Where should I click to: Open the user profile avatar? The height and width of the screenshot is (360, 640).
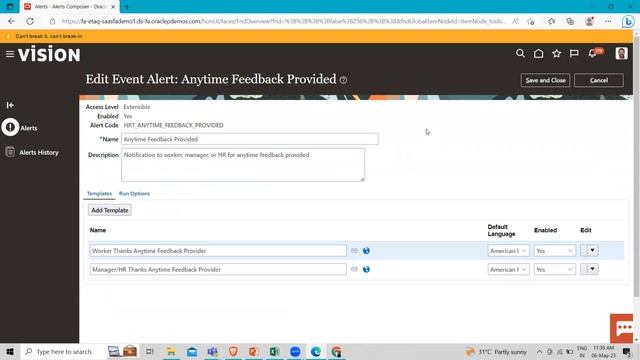pos(621,53)
